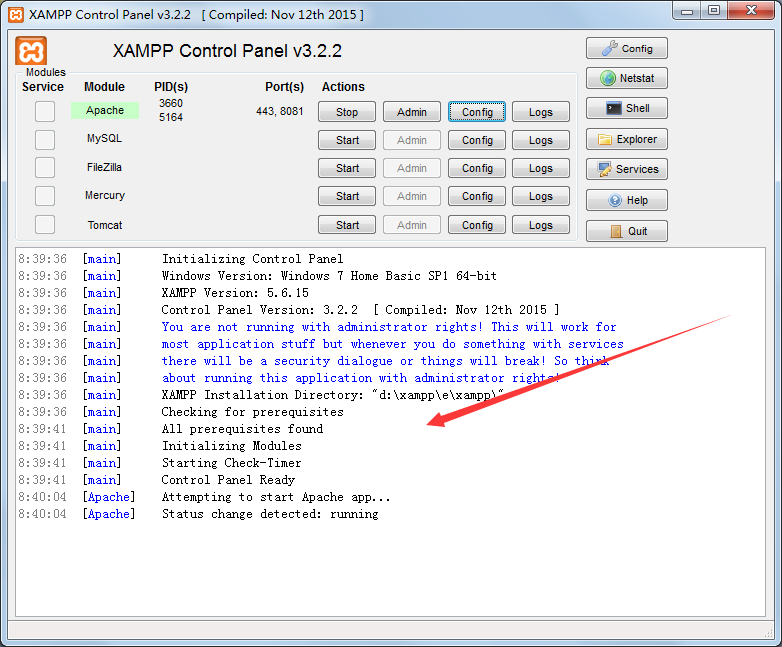Click the XAMPP Installation Directory log line

coord(333,395)
